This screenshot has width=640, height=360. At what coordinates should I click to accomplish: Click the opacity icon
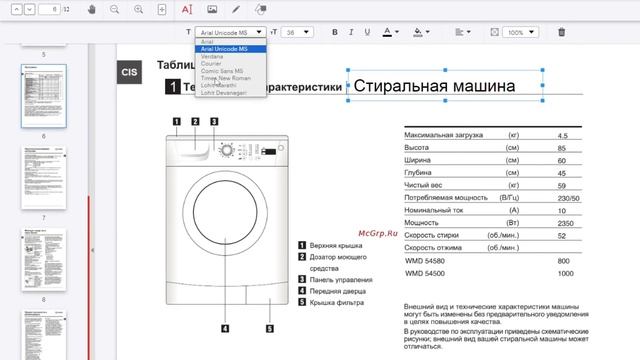[494, 32]
